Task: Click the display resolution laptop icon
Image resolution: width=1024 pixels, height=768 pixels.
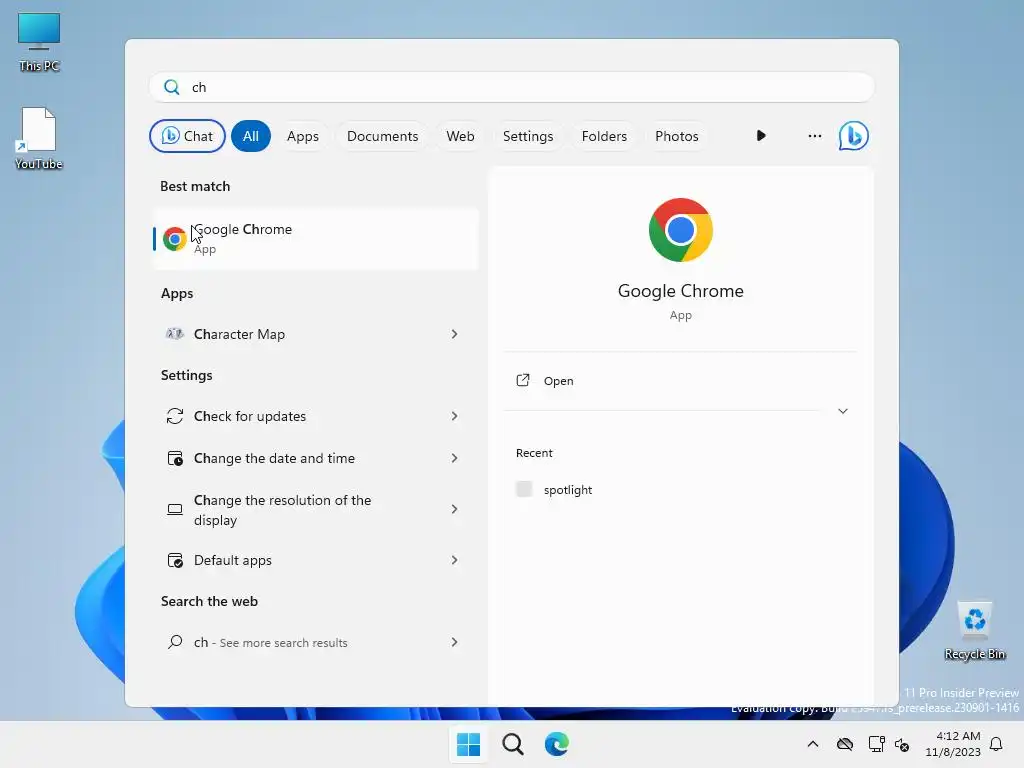Action: (175, 509)
